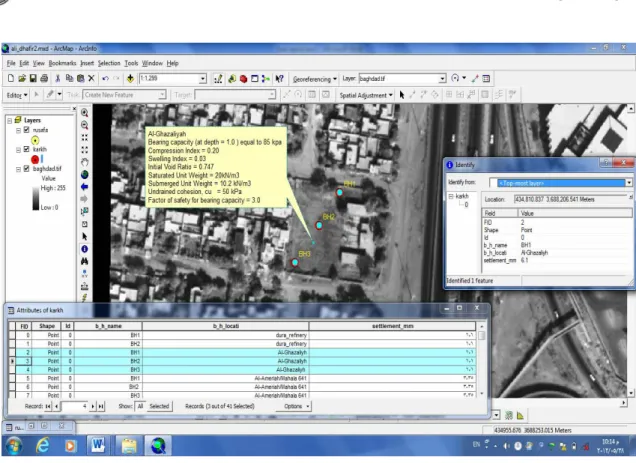This screenshot has width=636, height=463.
Task: Open Microsoft Word from taskbar
Action: click(x=97, y=446)
